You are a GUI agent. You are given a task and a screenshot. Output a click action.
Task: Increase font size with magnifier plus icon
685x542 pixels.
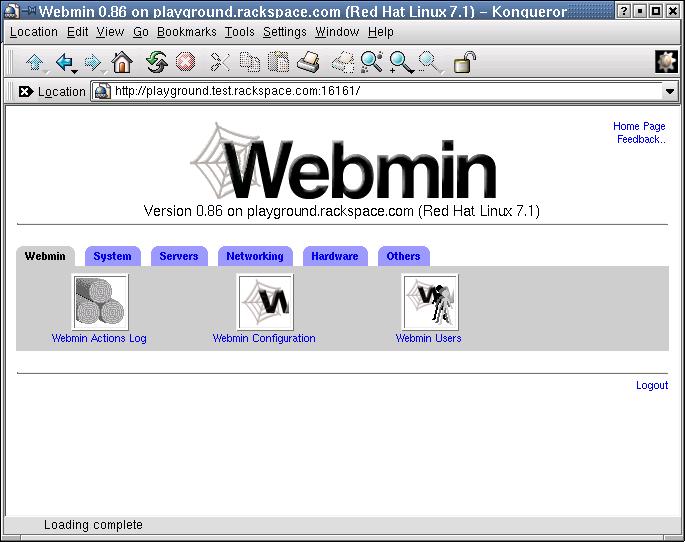(401, 62)
